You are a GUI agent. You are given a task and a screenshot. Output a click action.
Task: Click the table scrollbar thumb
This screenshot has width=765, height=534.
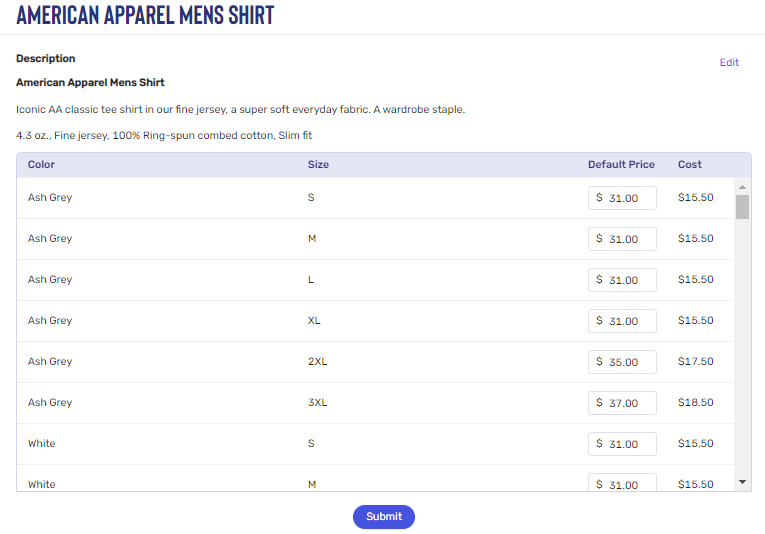[x=742, y=207]
